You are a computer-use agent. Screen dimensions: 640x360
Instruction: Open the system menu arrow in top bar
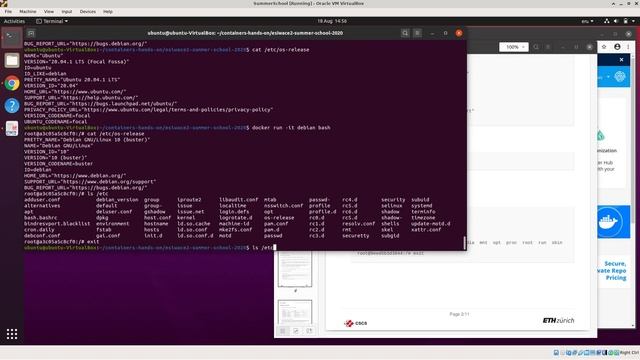[x=633, y=21]
